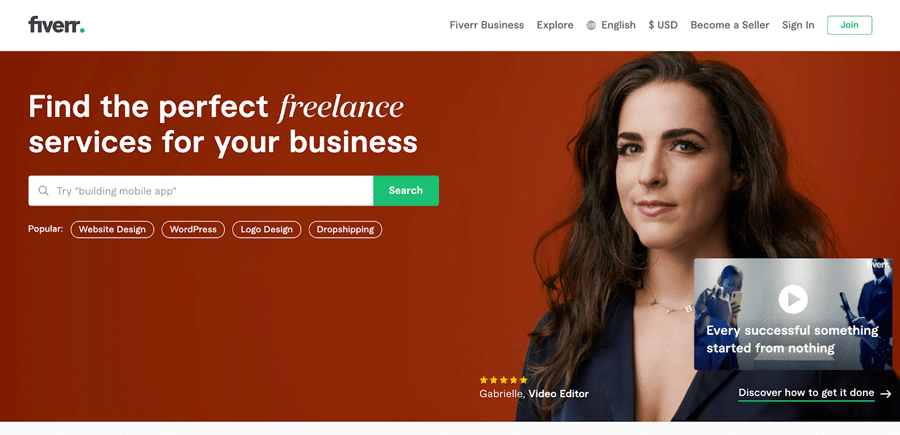Open the Fiverr Business menu item
900x435 pixels.
[x=487, y=25]
